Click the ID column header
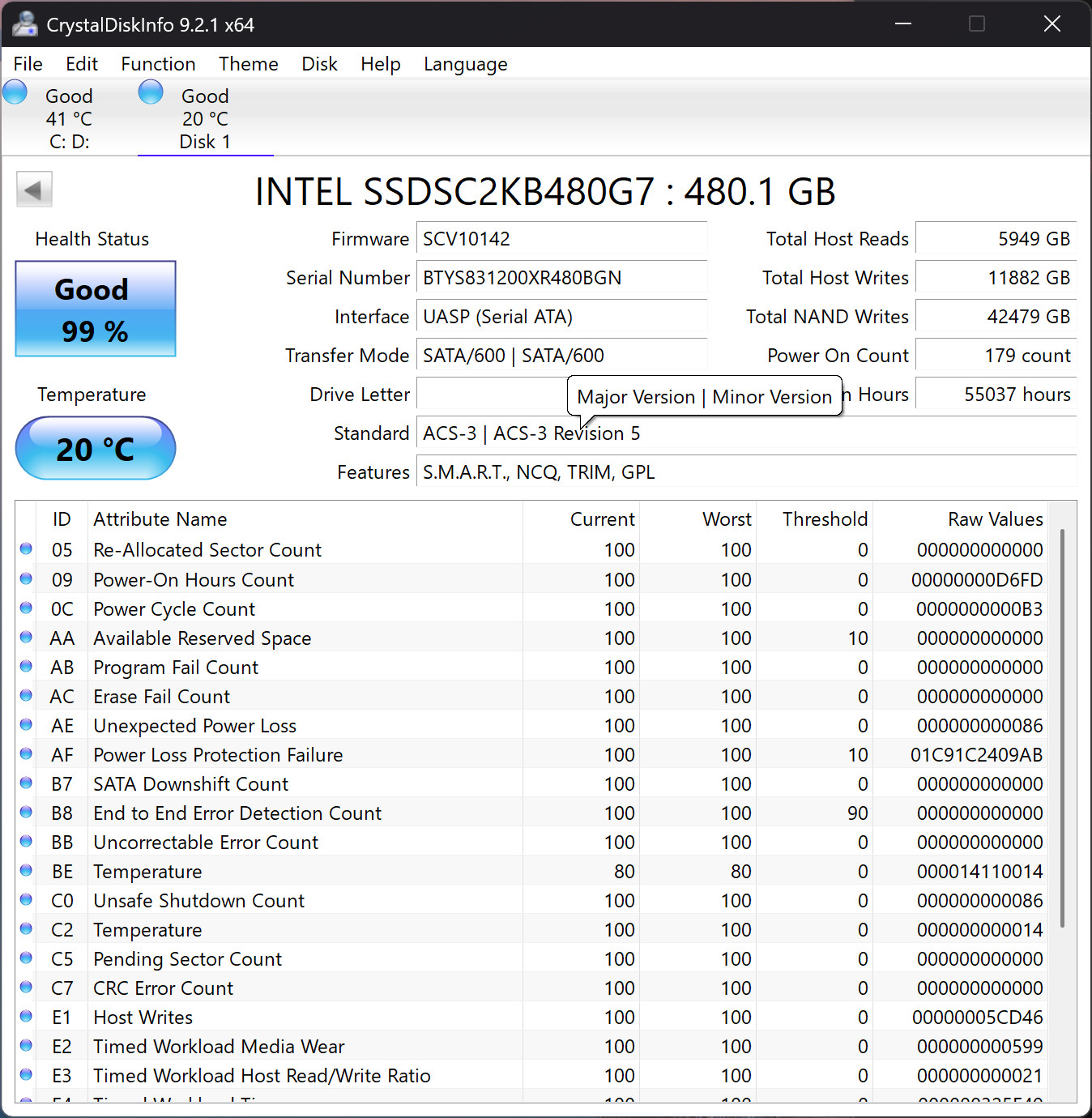 pyautogui.click(x=62, y=519)
